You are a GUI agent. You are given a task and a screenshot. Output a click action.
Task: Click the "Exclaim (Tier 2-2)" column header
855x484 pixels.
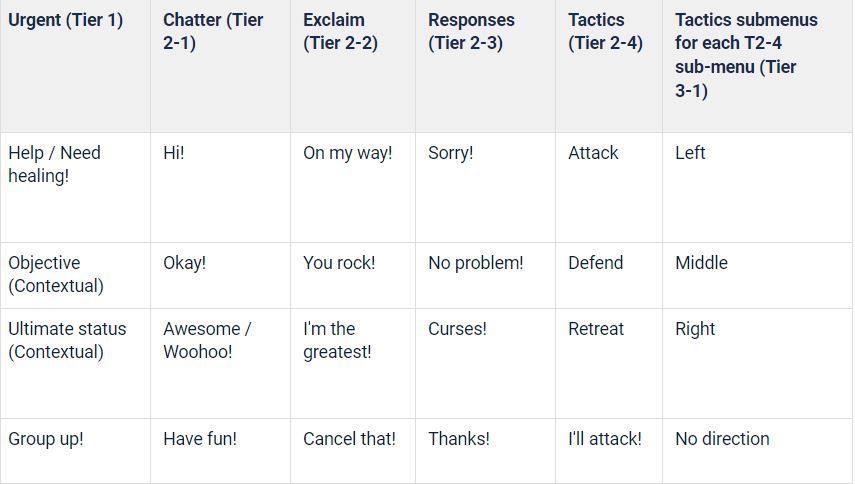tap(340, 32)
